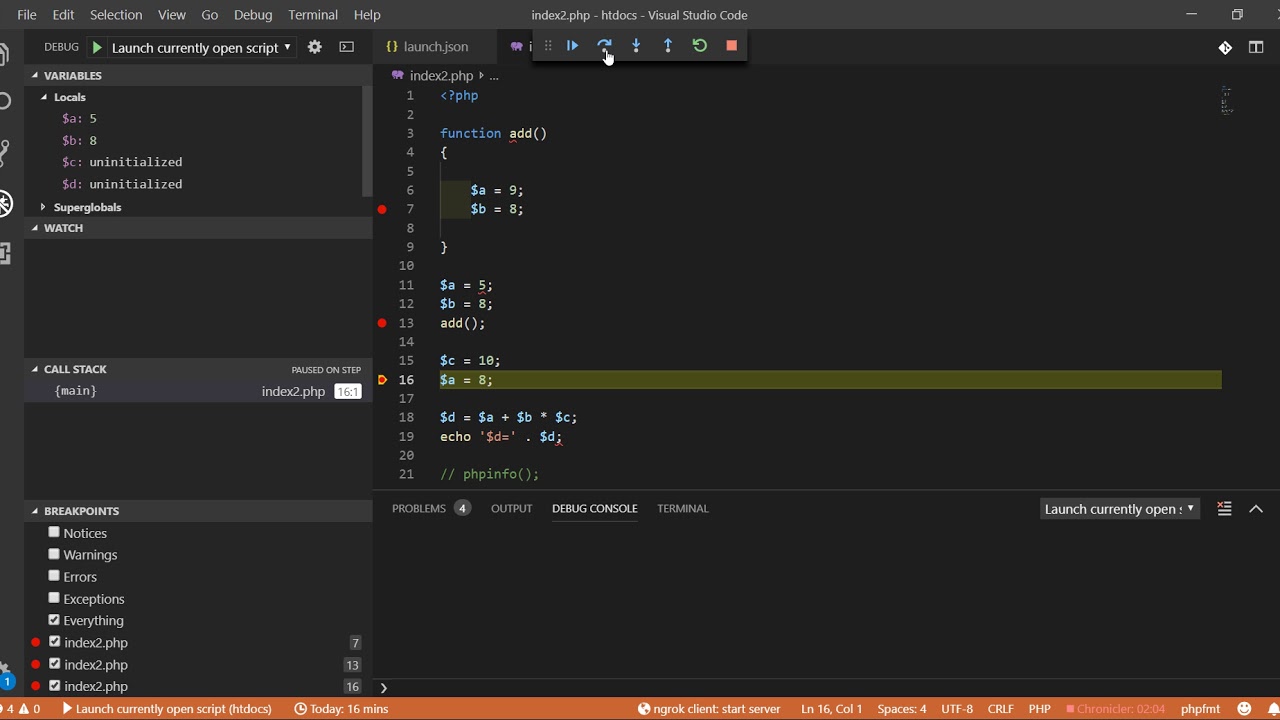Open the Debug menu in menu bar
The image size is (1280, 720).
point(253,15)
